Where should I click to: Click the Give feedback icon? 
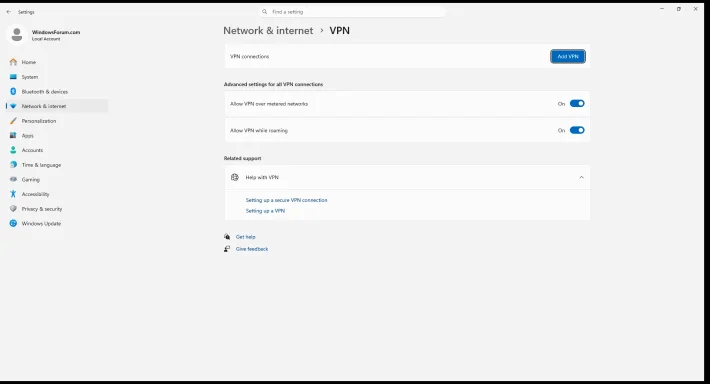click(x=227, y=249)
